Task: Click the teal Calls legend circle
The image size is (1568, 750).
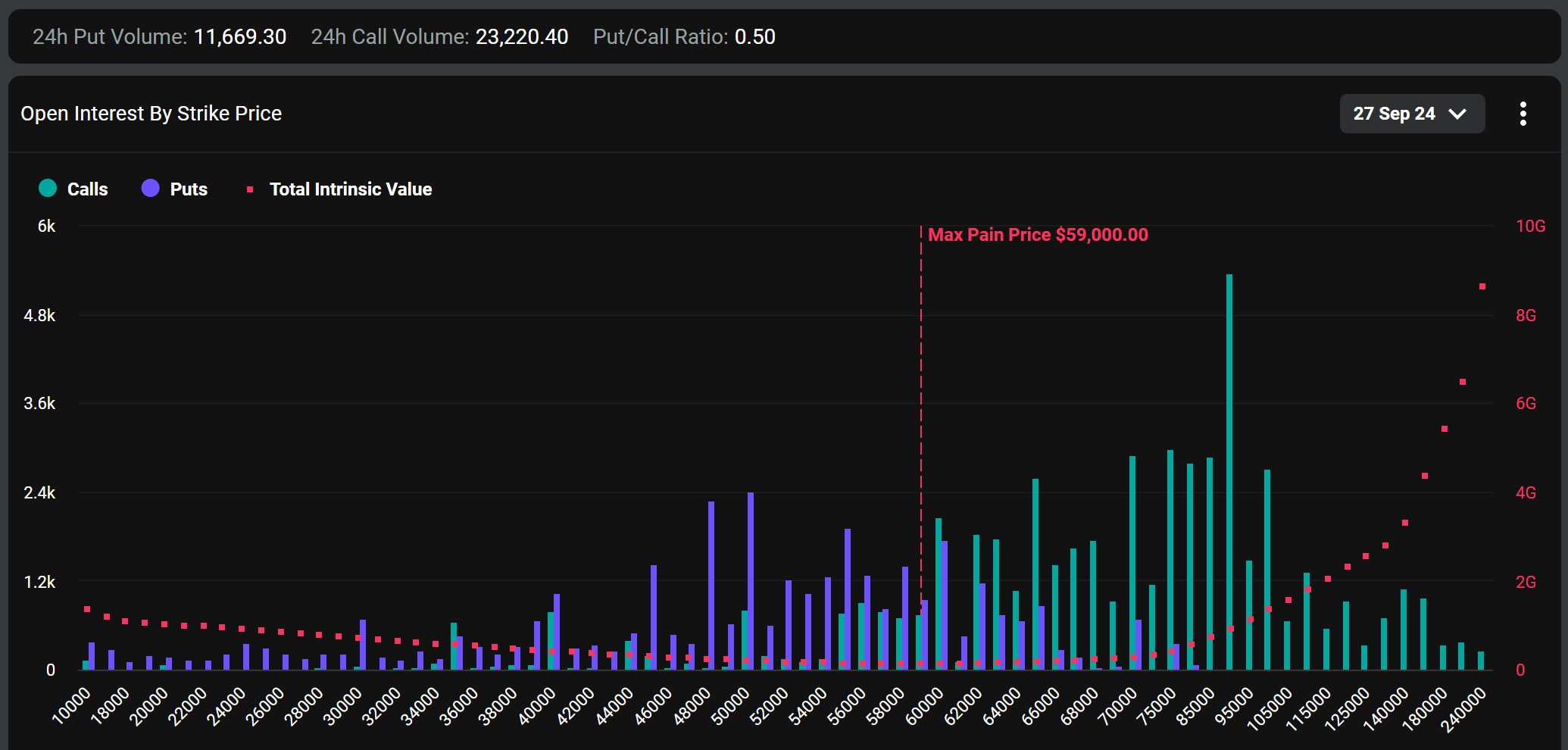Action: (48, 188)
